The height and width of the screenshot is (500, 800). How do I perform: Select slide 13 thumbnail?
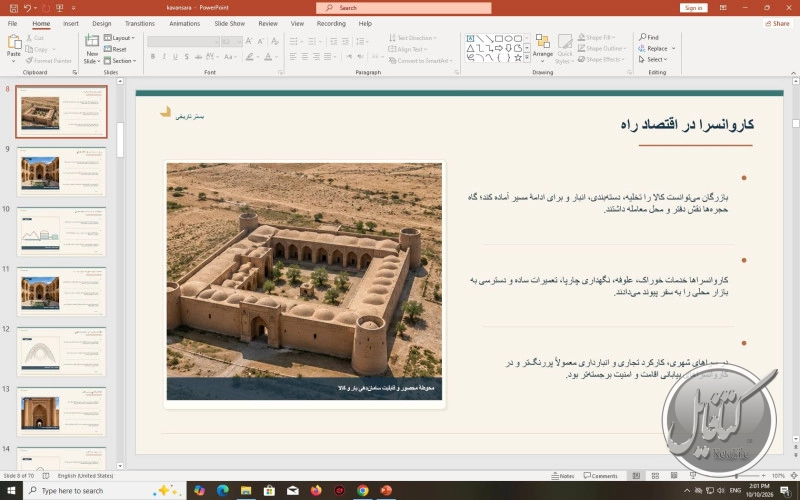[x=61, y=411]
